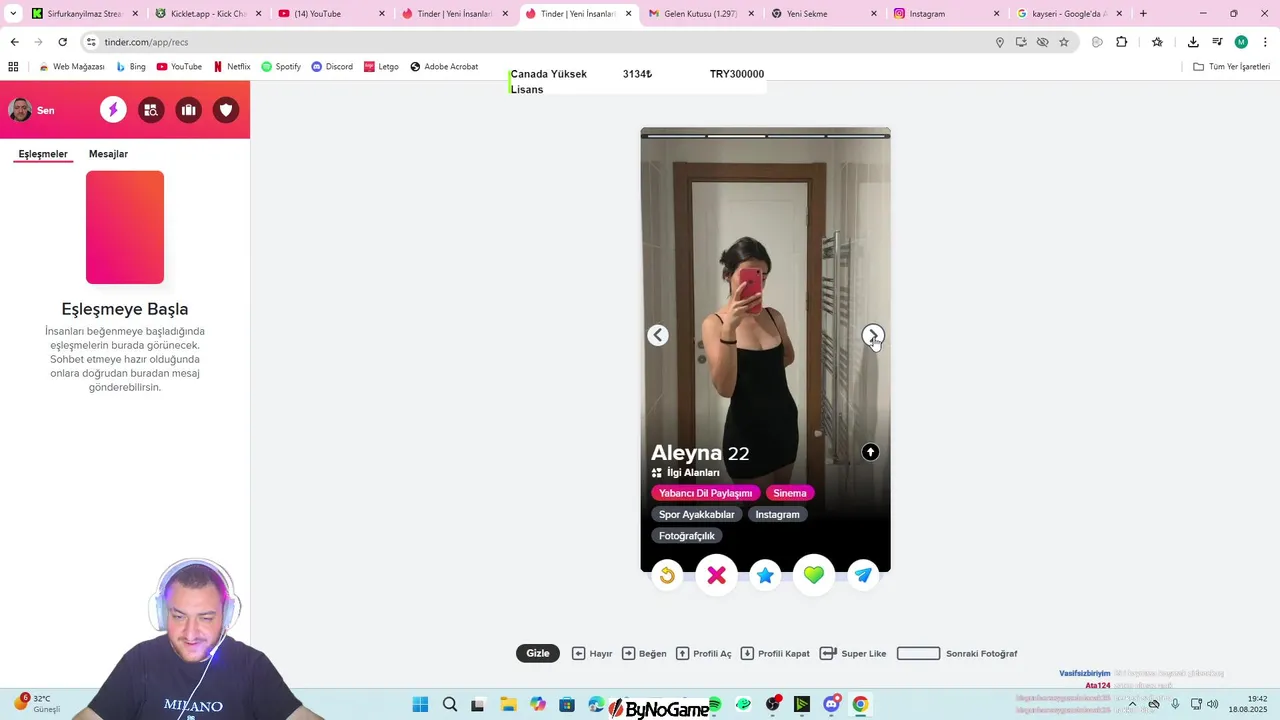This screenshot has width=1280, height=720.
Task: Click the volume icon in system tray
Action: (x=1212, y=704)
